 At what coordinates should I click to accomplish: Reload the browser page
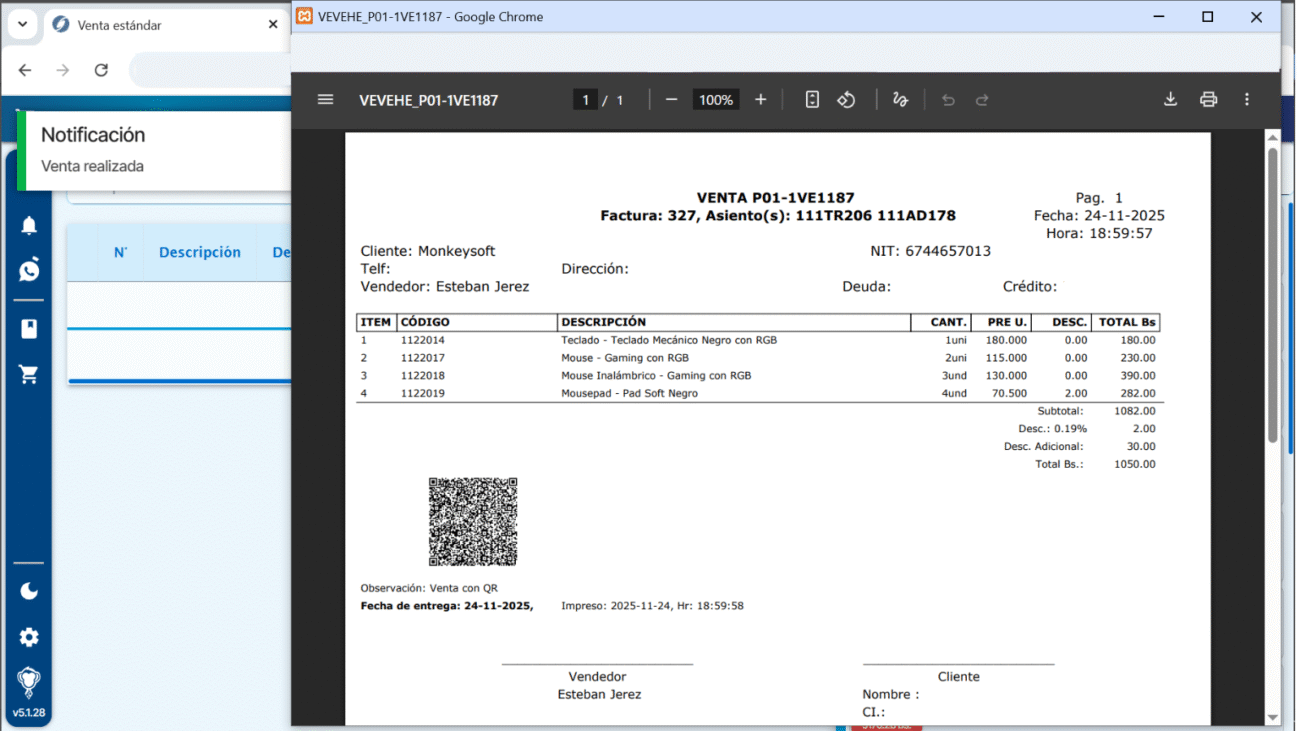pyautogui.click(x=101, y=70)
